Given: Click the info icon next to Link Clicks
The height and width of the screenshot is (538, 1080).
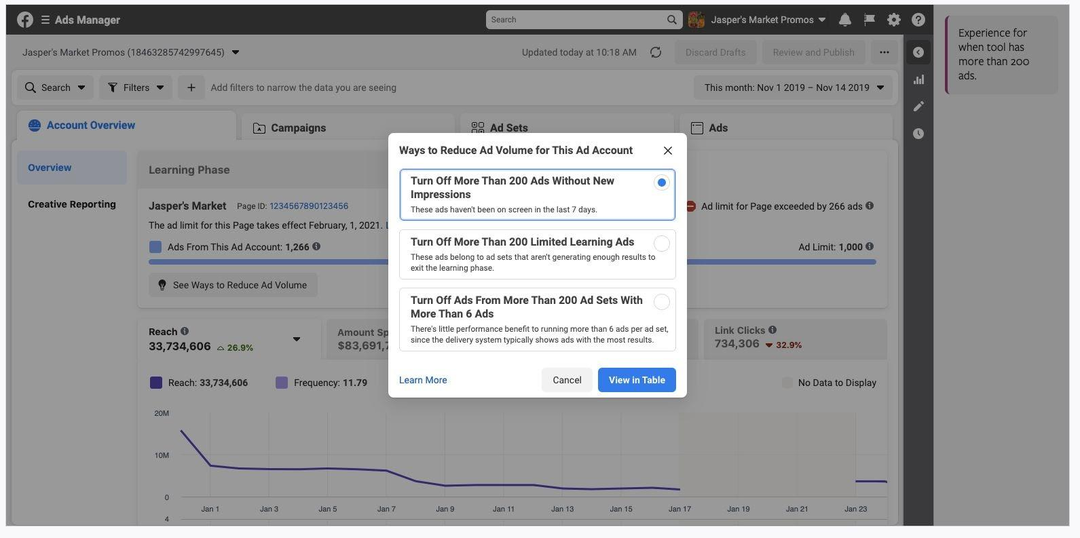Looking at the screenshot, I should pos(772,330).
